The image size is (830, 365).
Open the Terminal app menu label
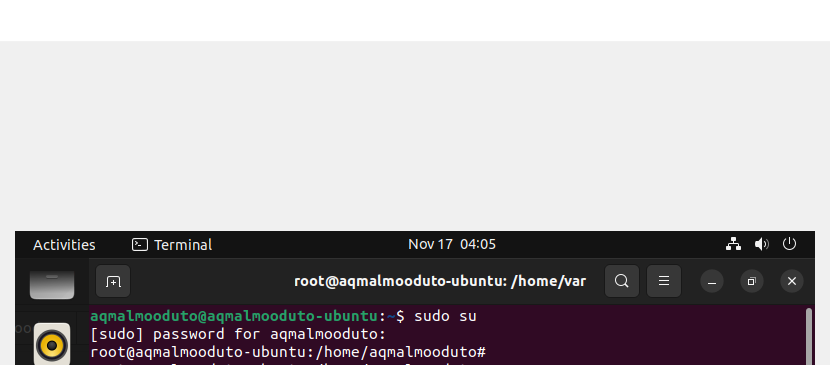click(183, 245)
